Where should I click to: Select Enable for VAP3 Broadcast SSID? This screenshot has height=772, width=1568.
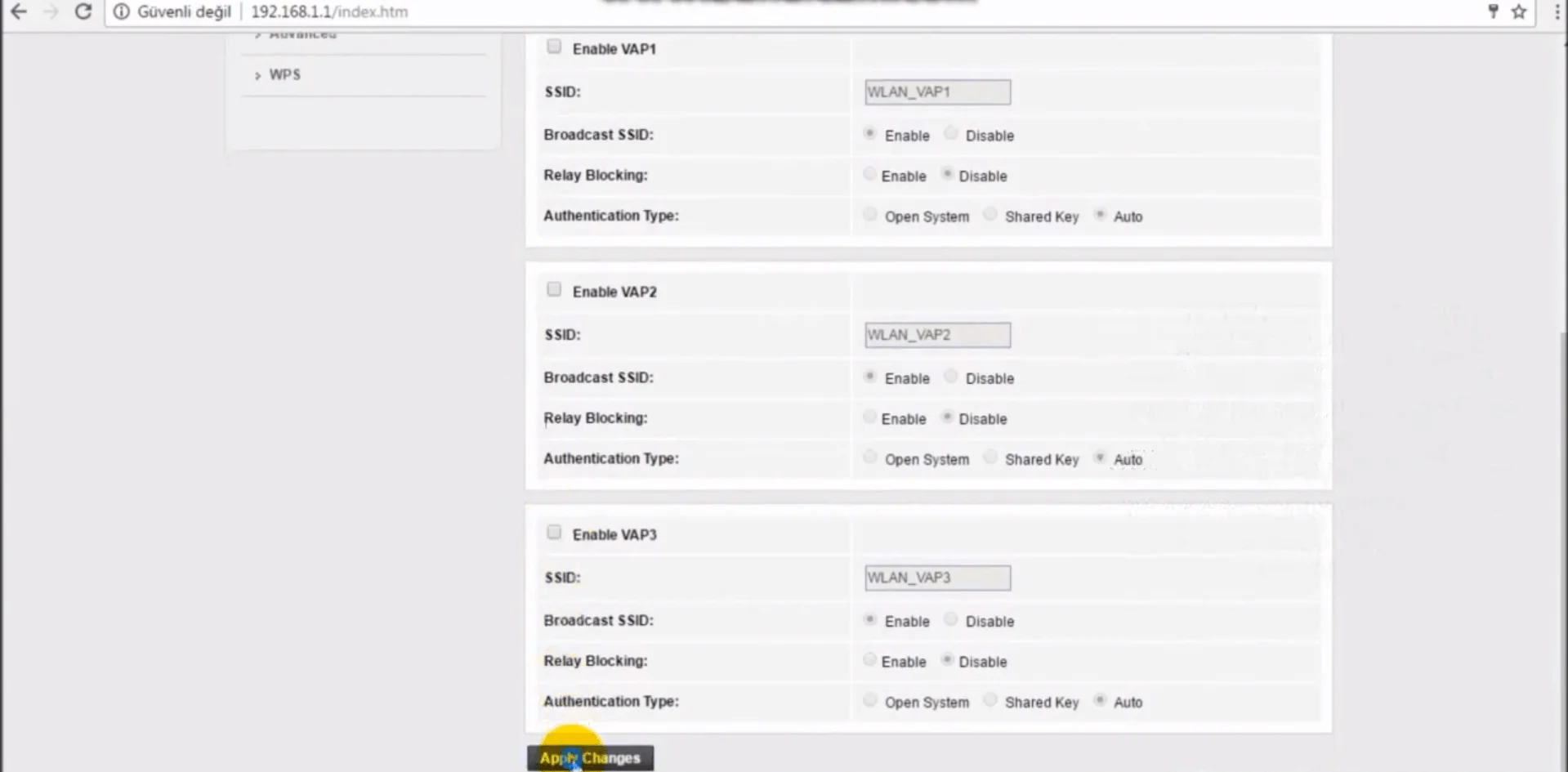tap(870, 619)
